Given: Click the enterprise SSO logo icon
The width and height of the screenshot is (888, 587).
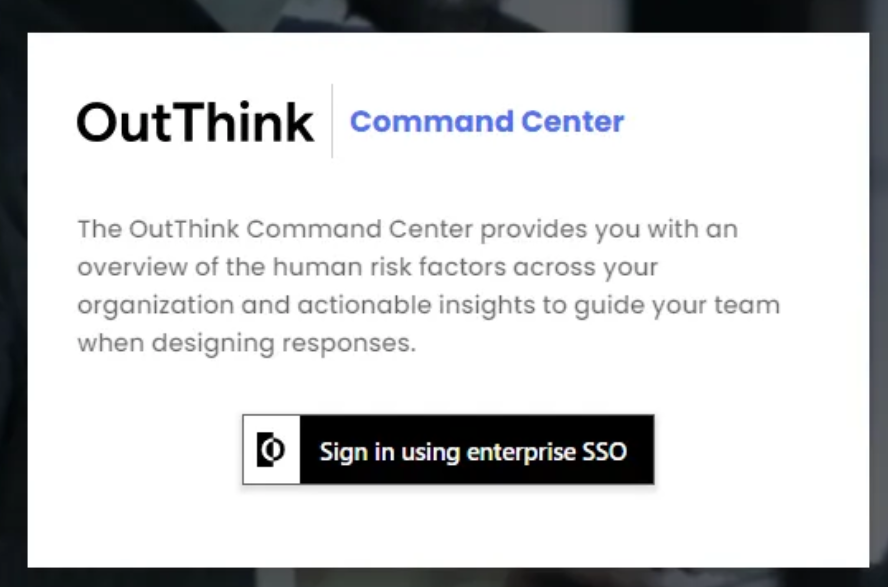Looking at the screenshot, I should click(x=271, y=449).
